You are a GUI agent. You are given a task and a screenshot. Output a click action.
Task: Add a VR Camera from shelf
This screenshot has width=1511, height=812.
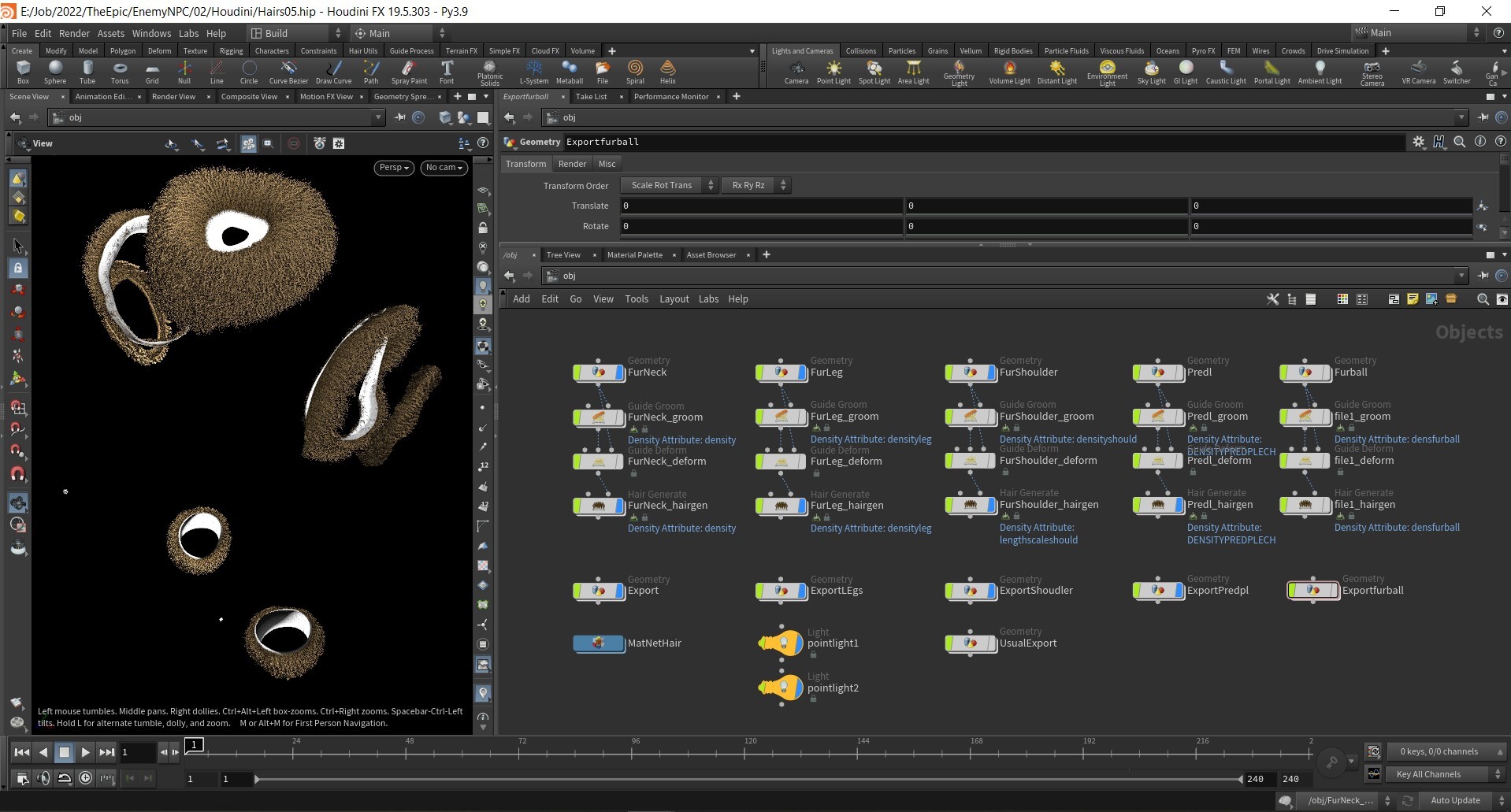pyautogui.click(x=1418, y=72)
